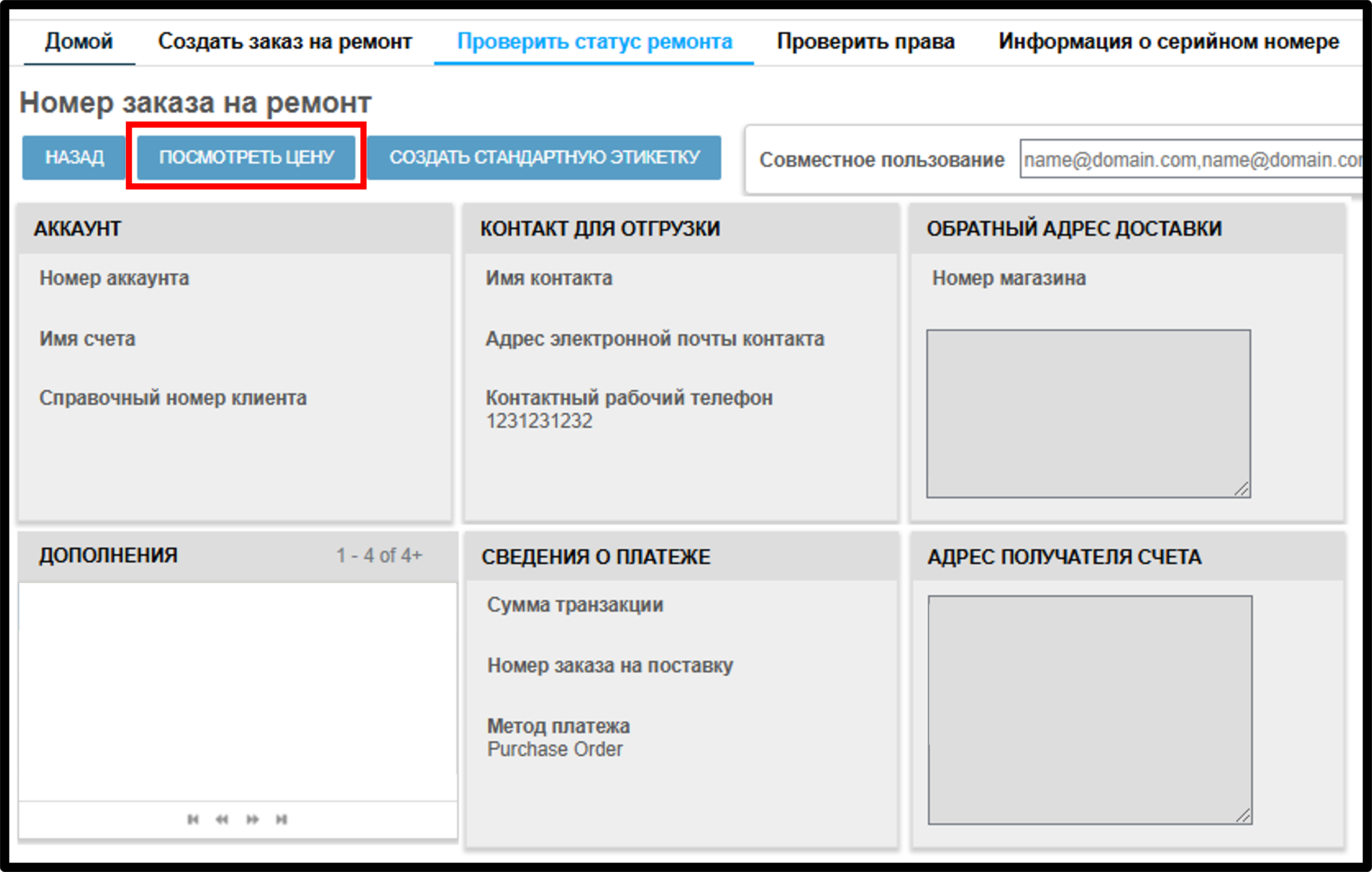Switch to Проверить права tab
1372x872 pixels.
[866, 42]
